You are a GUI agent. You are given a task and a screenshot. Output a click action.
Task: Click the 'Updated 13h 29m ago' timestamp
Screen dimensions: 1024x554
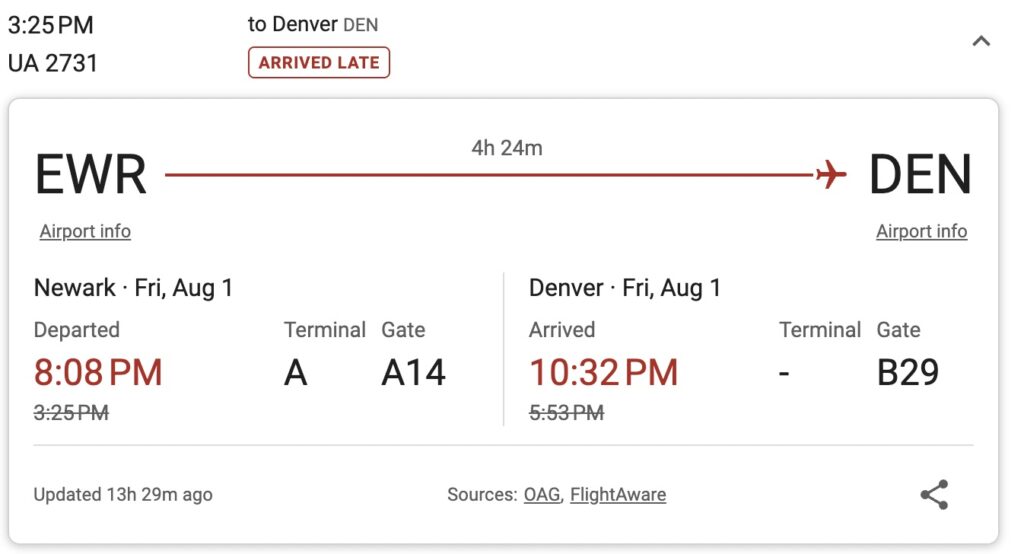123,495
